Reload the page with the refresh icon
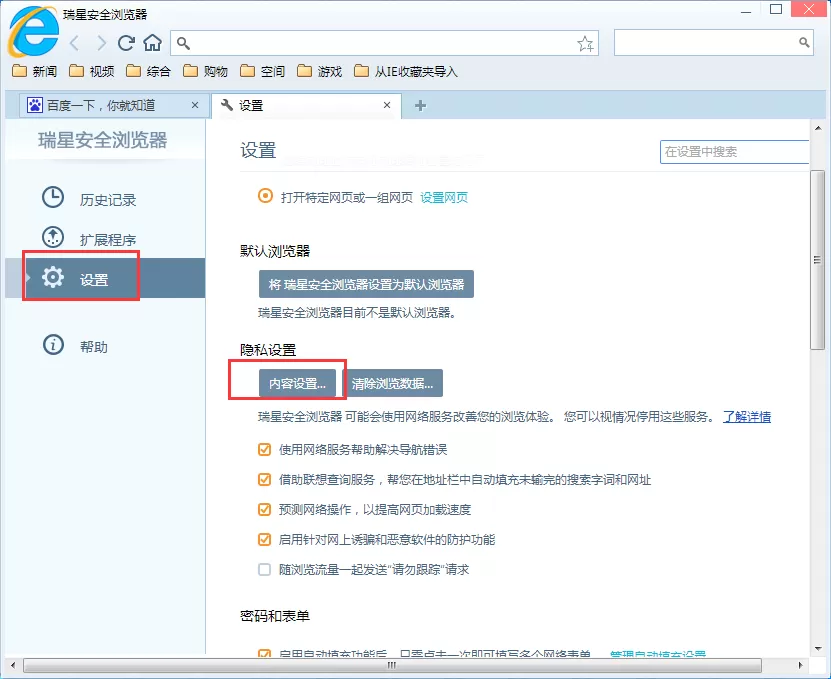Viewport: 831px width, 679px height. 126,43
